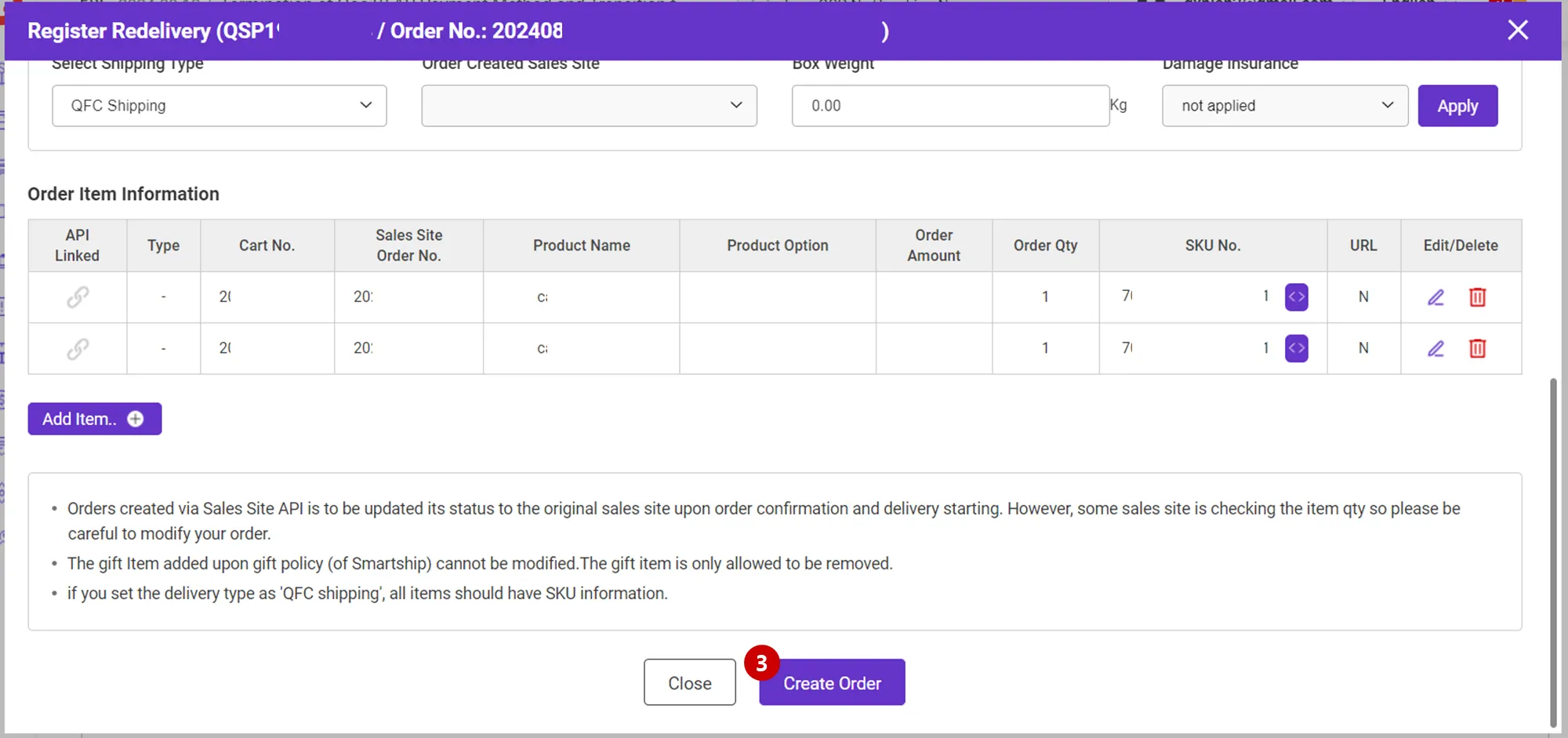
Task: Click the Create Order button
Action: click(x=832, y=682)
